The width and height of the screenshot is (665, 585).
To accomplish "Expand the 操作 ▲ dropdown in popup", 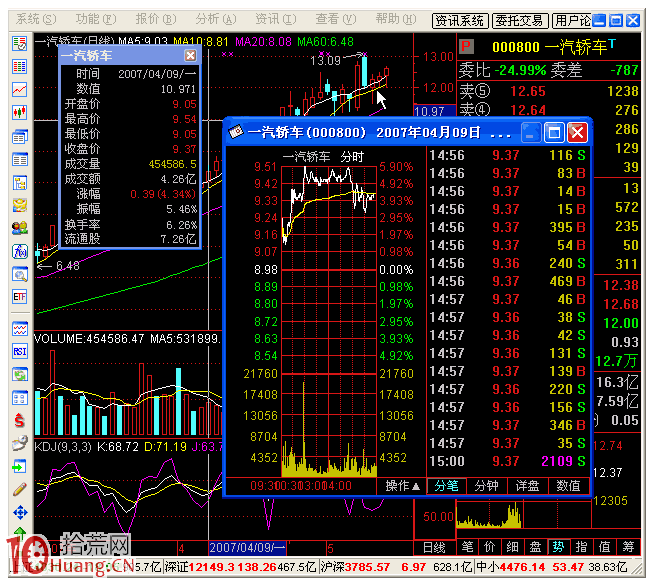I will [x=402, y=486].
